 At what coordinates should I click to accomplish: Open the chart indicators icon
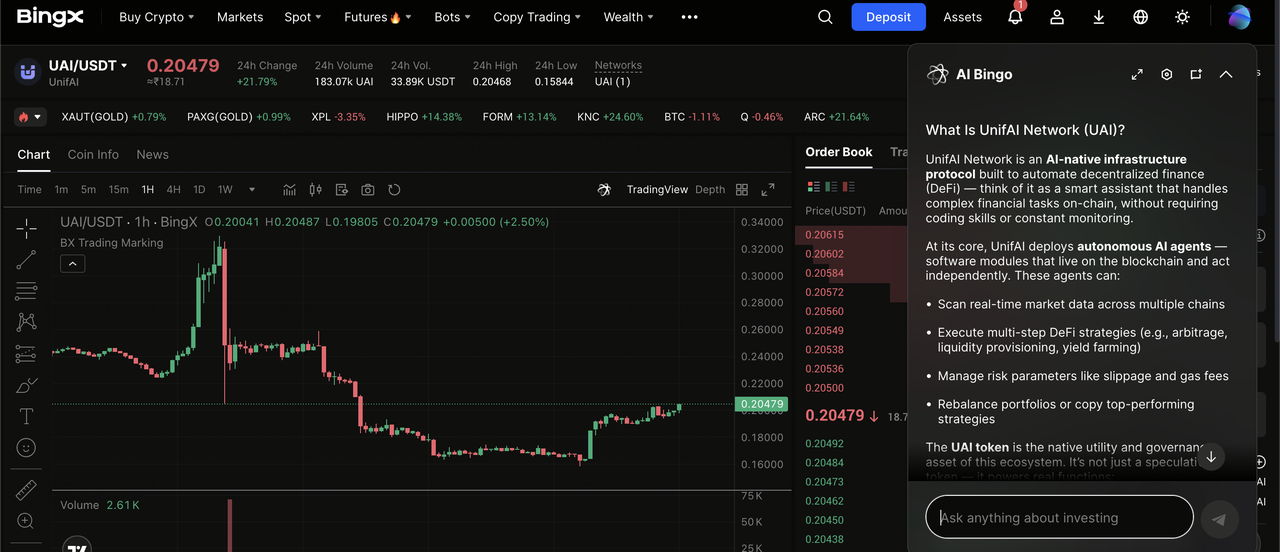coord(290,190)
